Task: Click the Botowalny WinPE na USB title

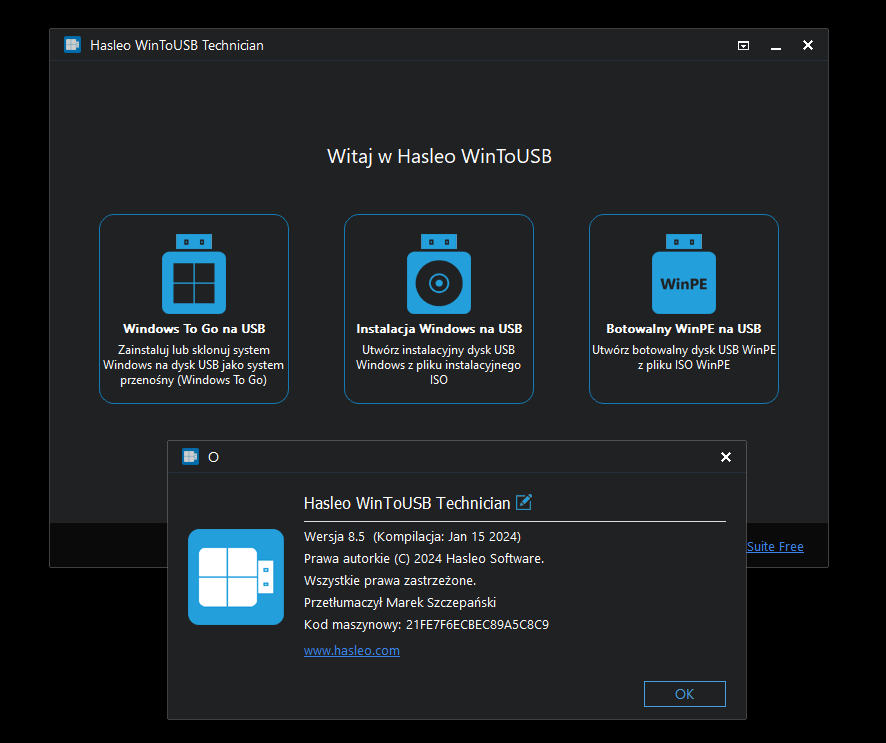Action: click(x=684, y=329)
